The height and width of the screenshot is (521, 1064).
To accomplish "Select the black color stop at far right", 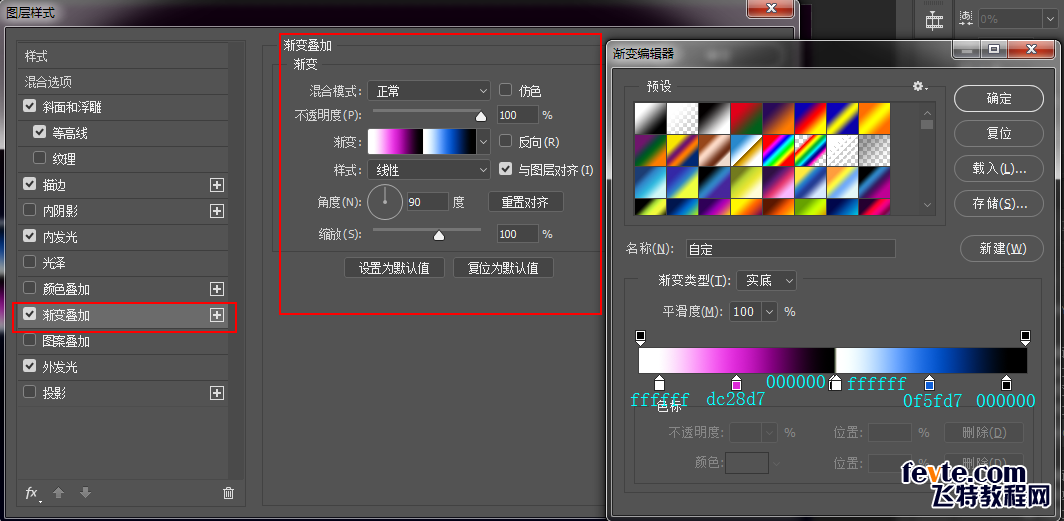I will point(1006,383).
